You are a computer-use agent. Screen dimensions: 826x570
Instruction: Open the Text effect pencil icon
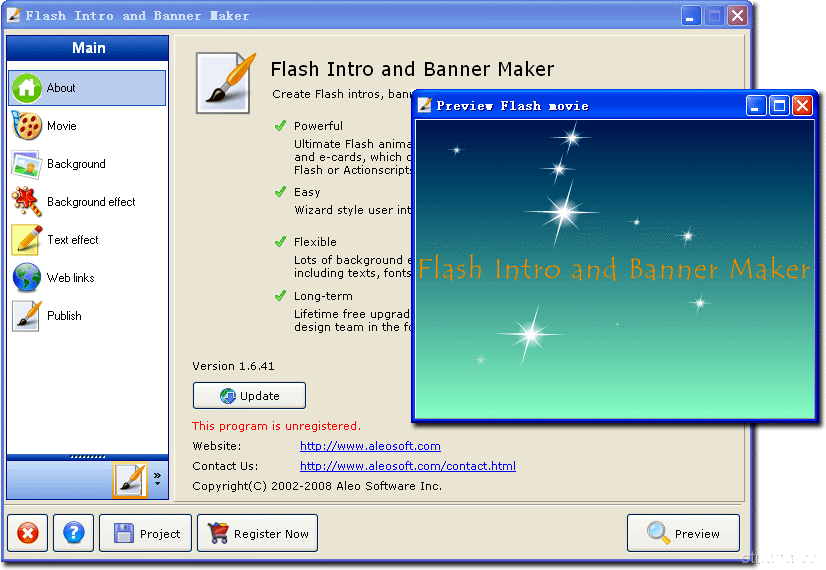point(27,240)
